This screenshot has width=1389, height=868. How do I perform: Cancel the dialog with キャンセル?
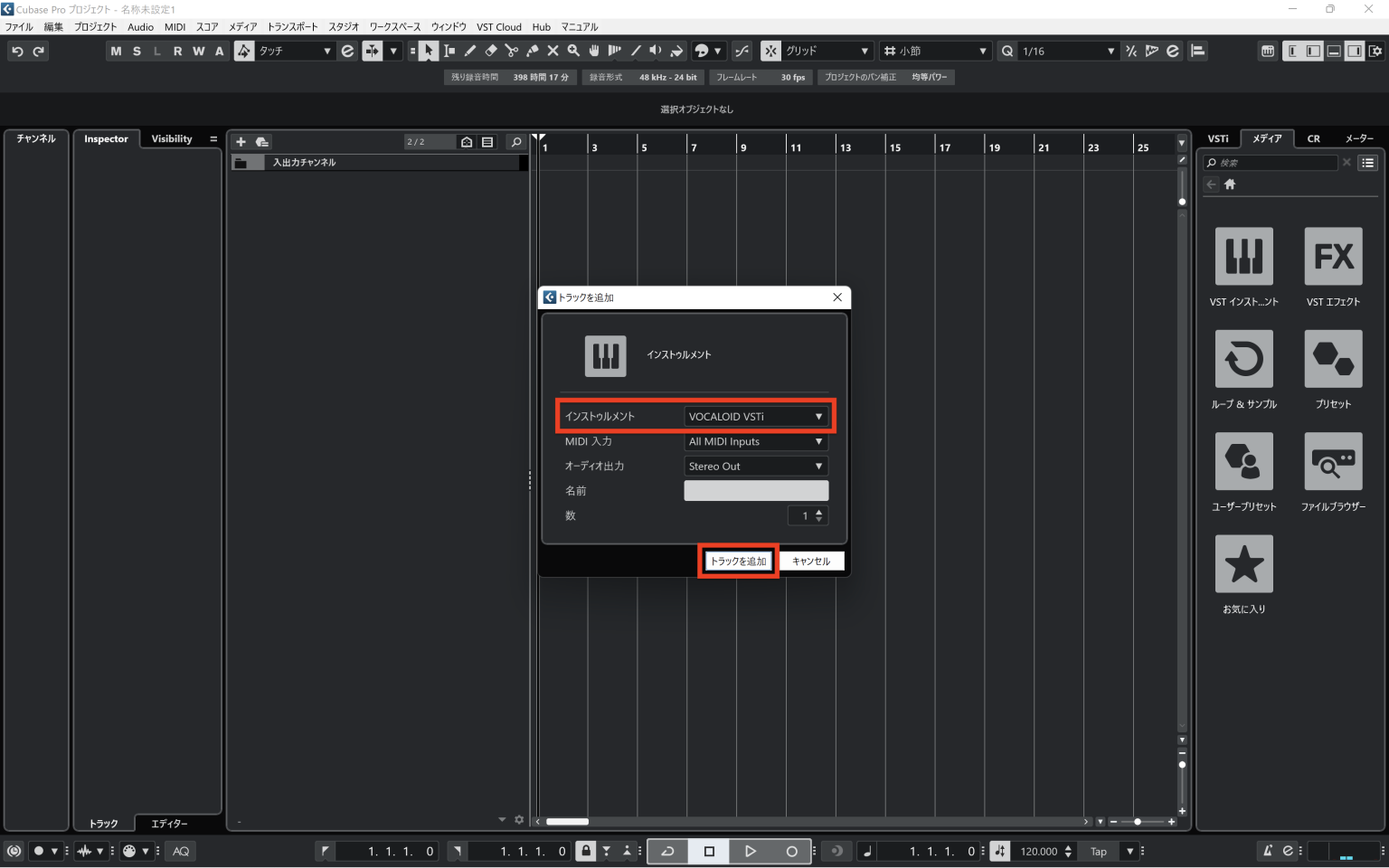pyautogui.click(x=811, y=561)
